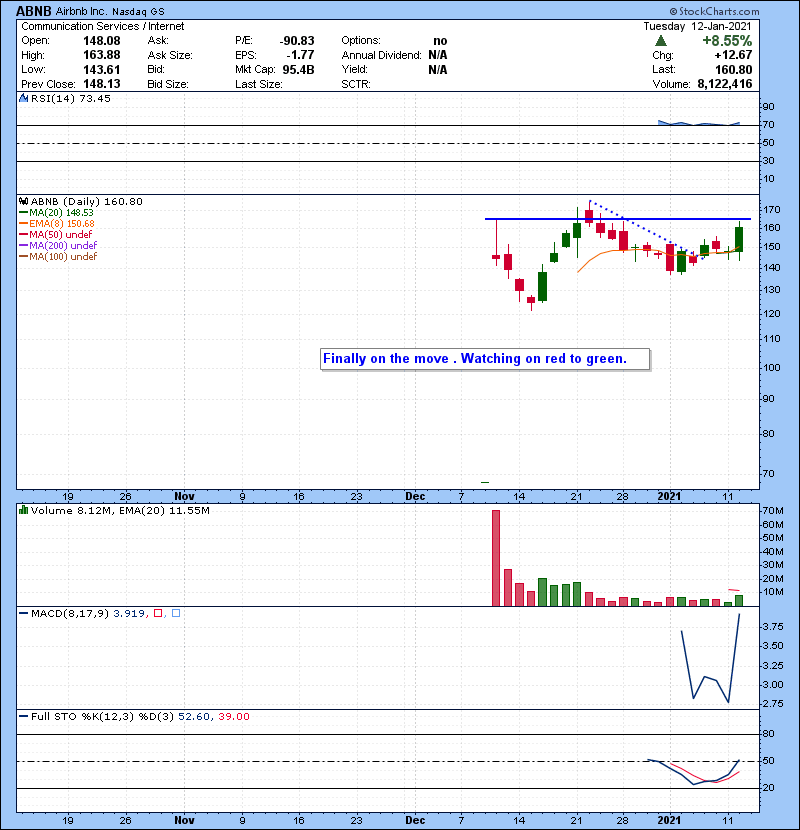Click the MA(50) undef legend entry
The width and height of the screenshot is (800, 830).
pyautogui.click(x=56, y=234)
